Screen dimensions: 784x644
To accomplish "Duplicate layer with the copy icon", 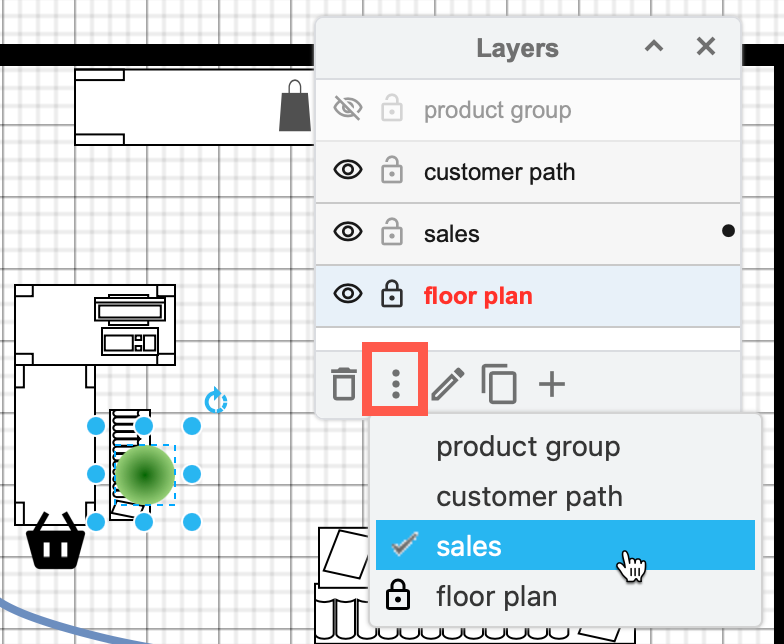I will click(499, 384).
